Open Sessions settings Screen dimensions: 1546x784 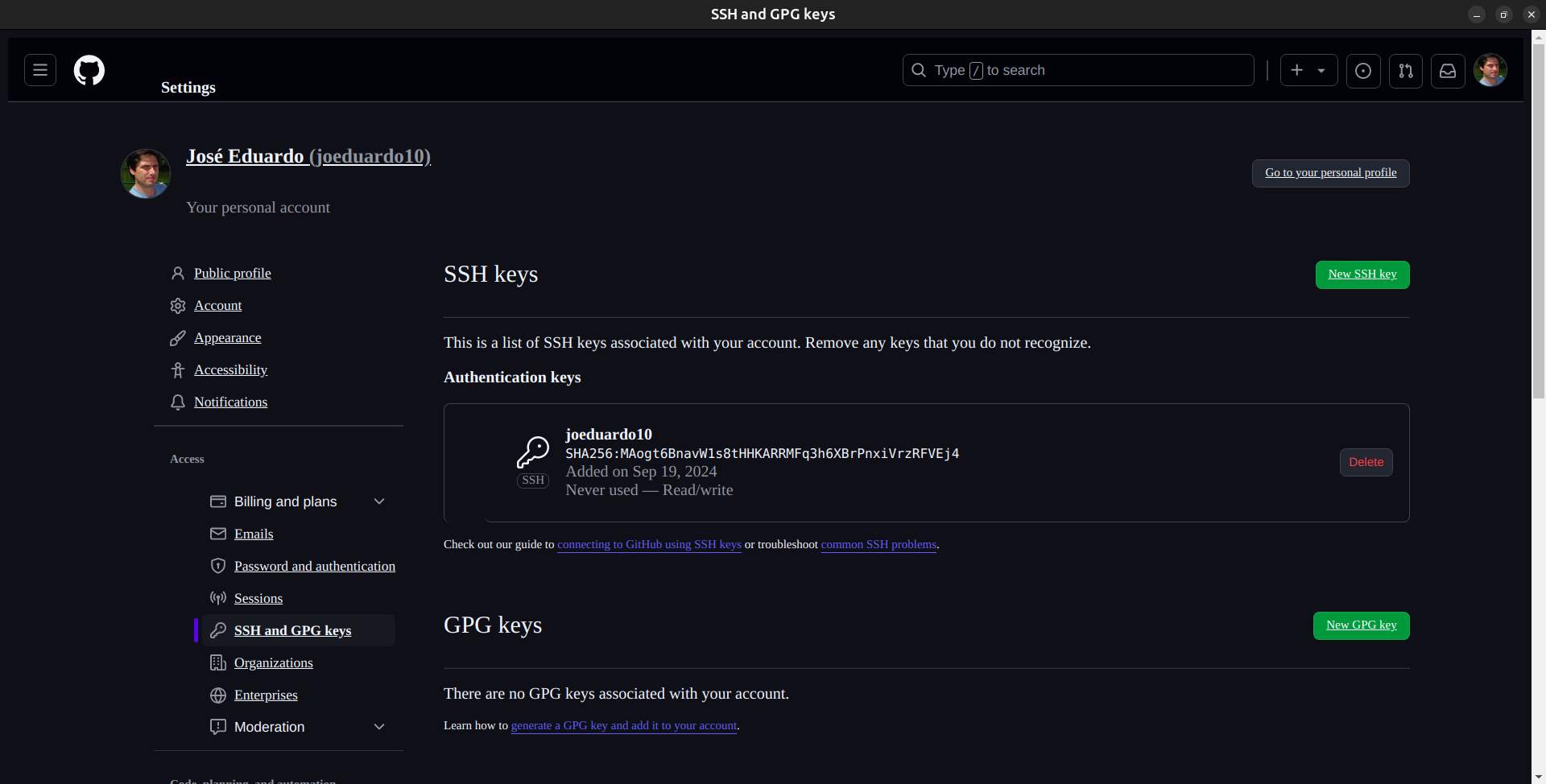click(x=258, y=598)
